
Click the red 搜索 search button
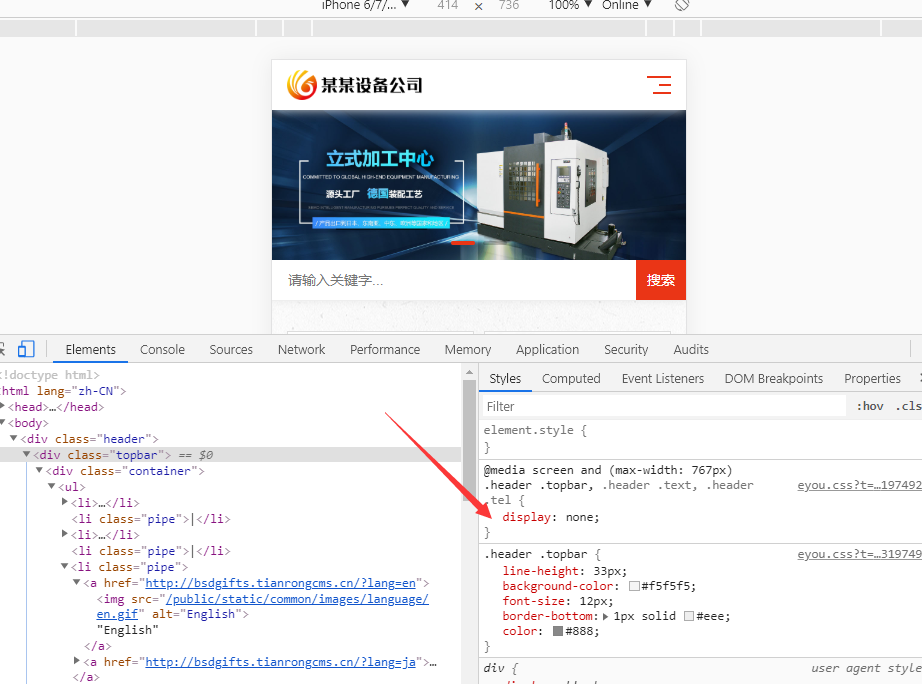coord(660,280)
